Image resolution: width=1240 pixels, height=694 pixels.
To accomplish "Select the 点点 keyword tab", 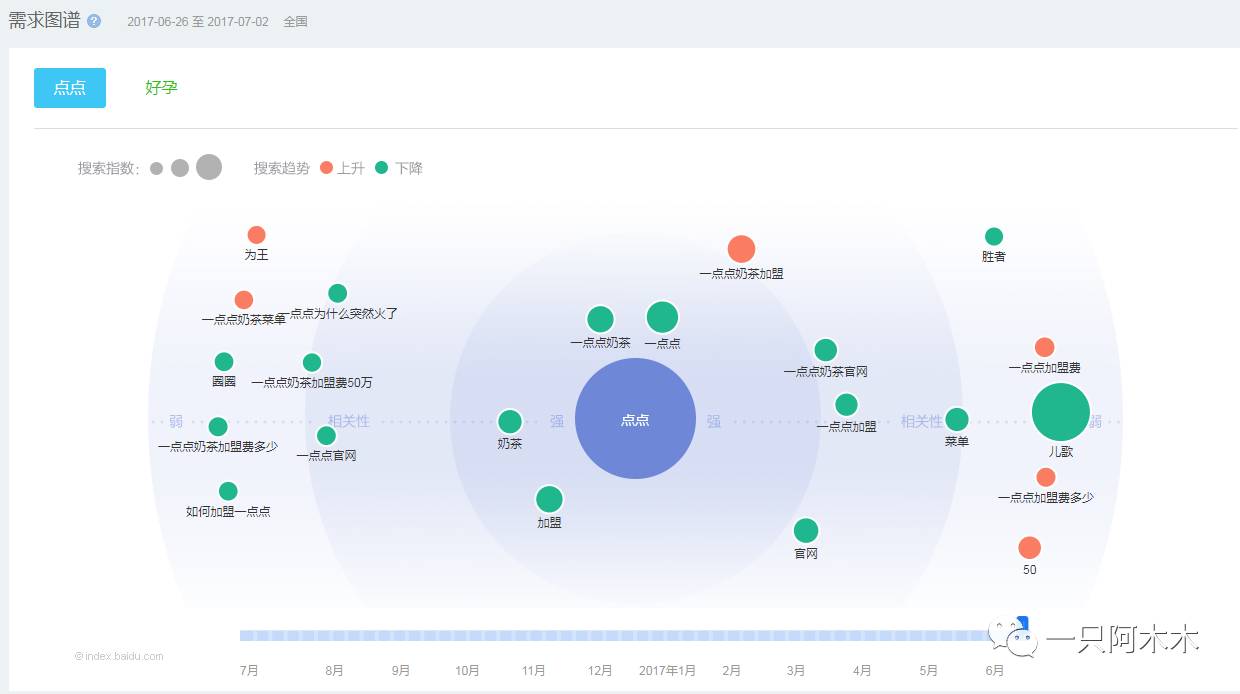I will pyautogui.click(x=70, y=88).
